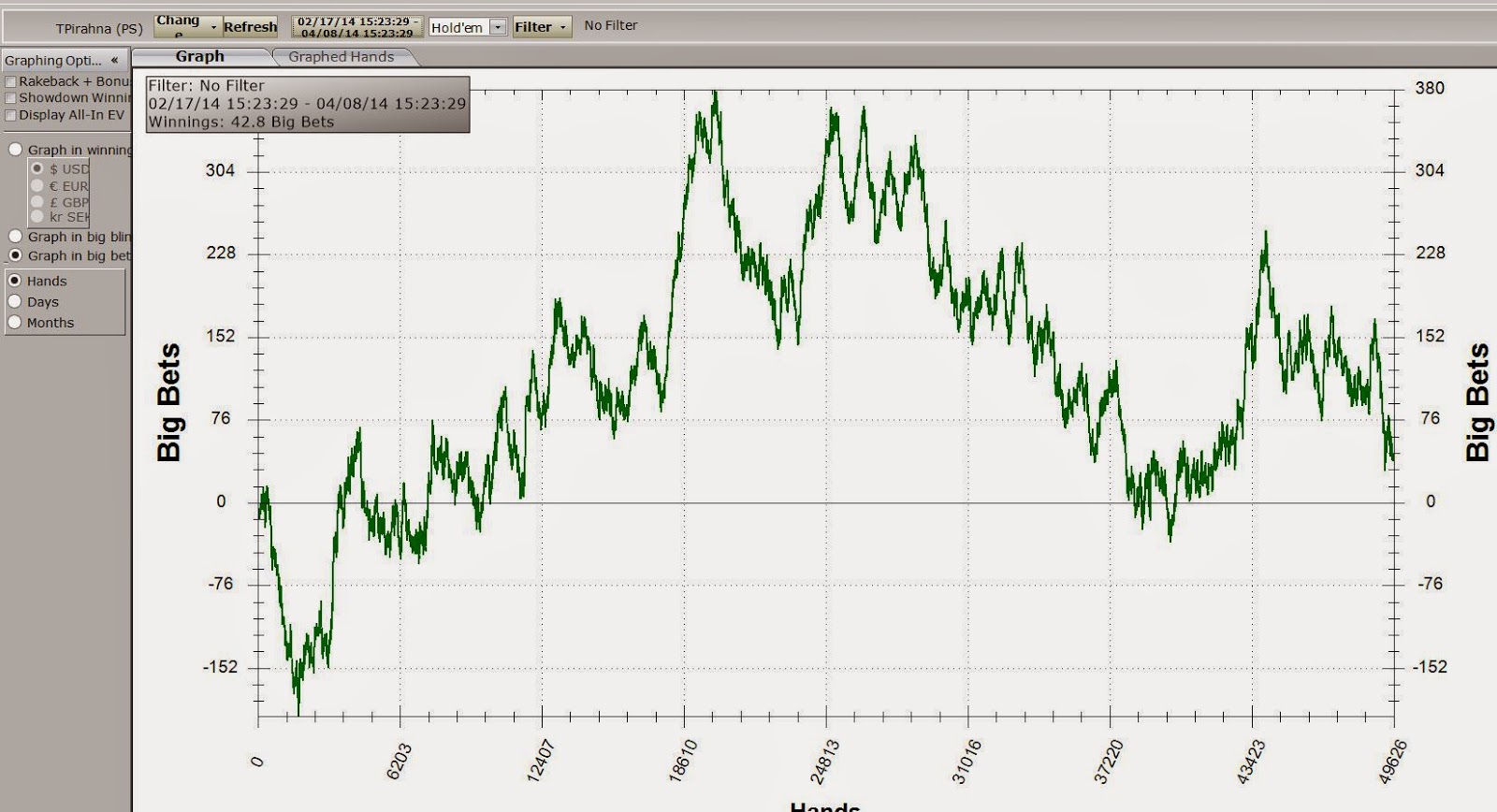Open the Change player dropdown
Screen dimensions: 1497x812
[188, 26]
